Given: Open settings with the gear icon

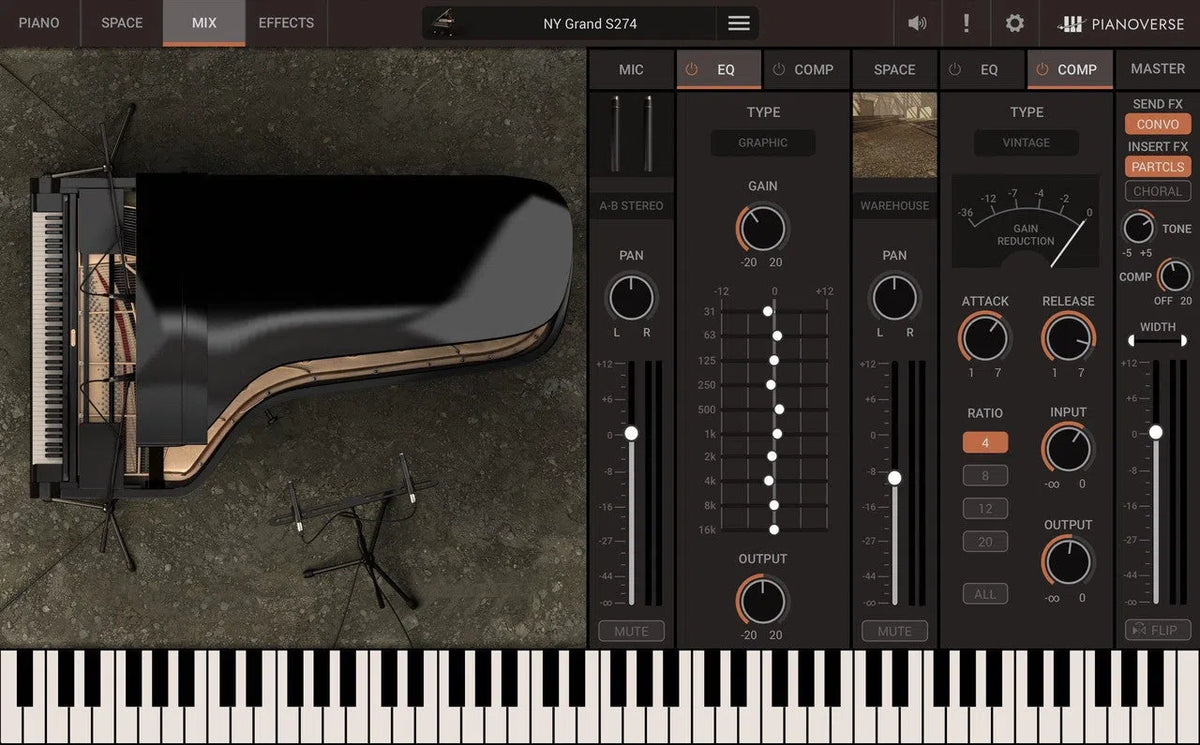Looking at the screenshot, I should pos(1015,23).
